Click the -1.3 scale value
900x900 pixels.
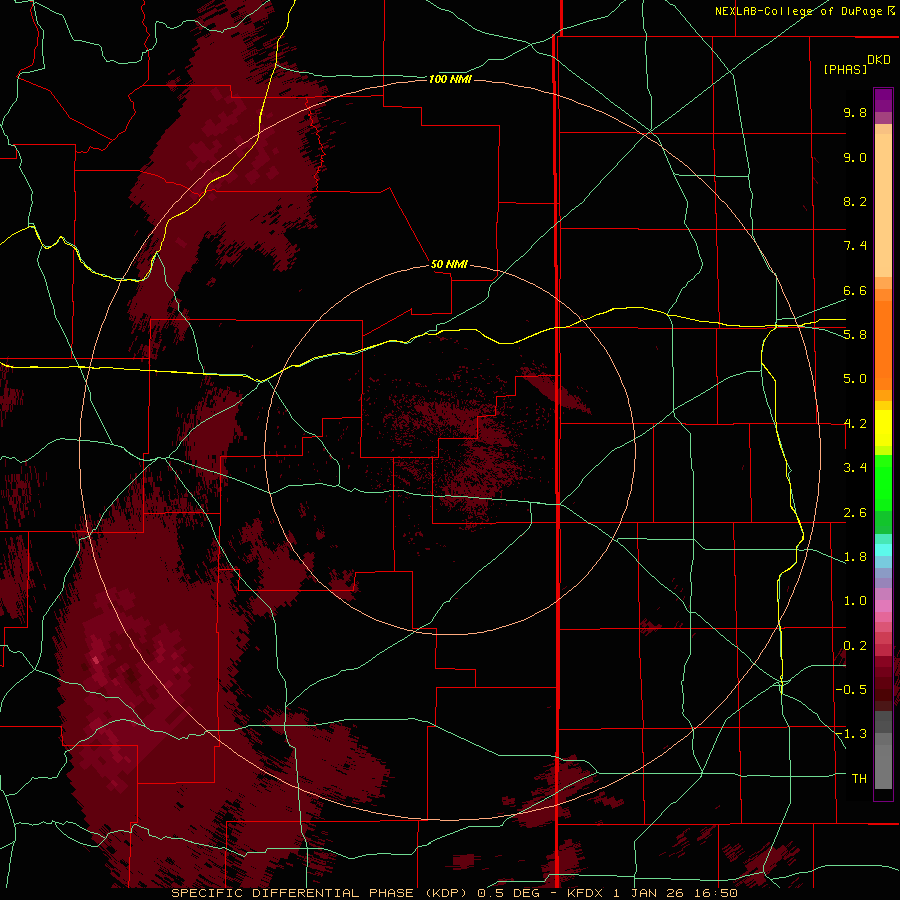pos(851,734)
